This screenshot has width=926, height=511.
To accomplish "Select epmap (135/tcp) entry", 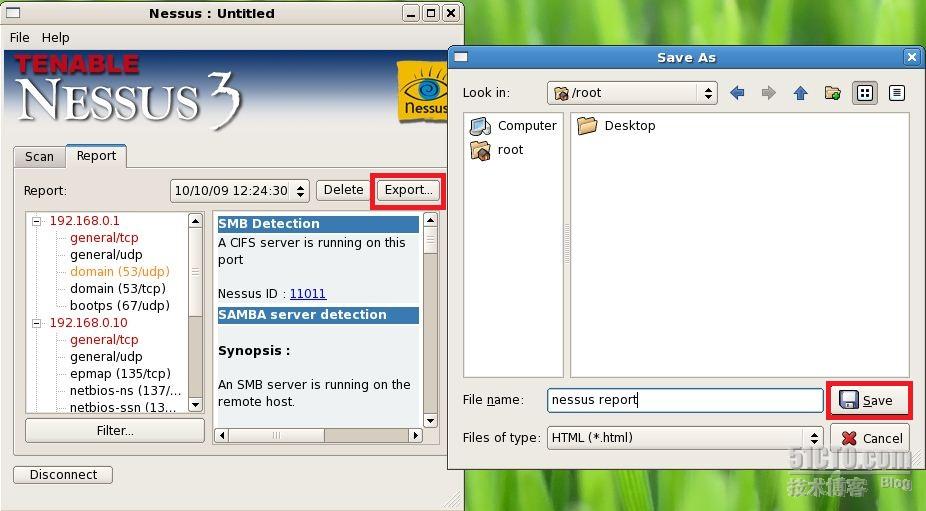I will pyautogui.click(x=120, y=373).
